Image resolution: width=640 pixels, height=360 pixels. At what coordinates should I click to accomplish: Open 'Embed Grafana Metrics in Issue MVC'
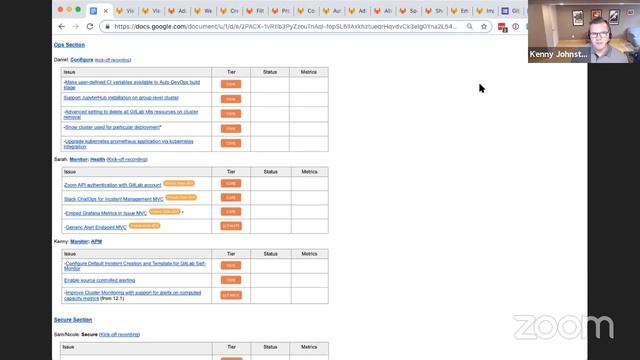click(106, 213)
